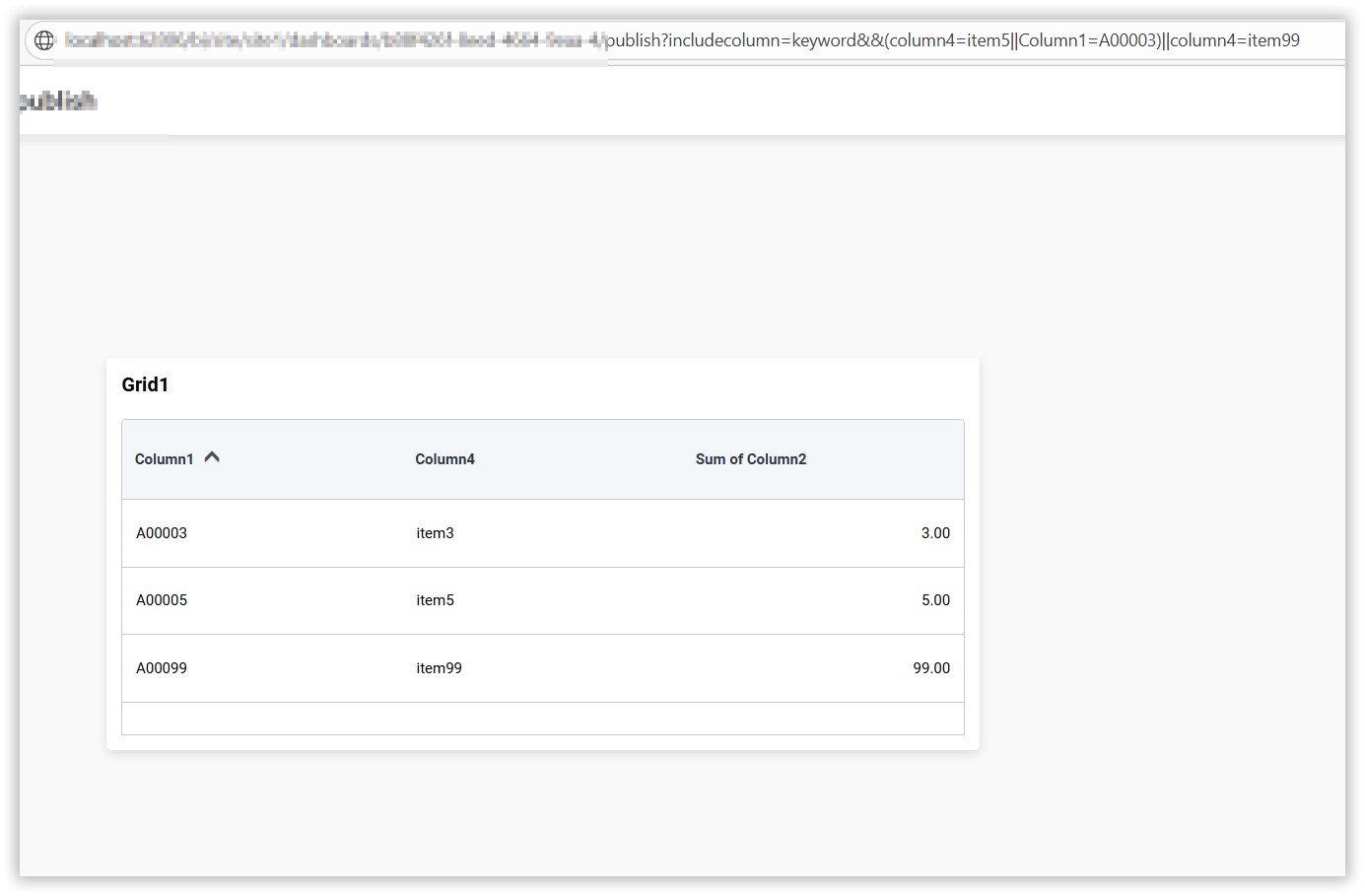This screenshot has height=896, width=1365.
Task: Select the A00003 cell
Action: (162, 533)
